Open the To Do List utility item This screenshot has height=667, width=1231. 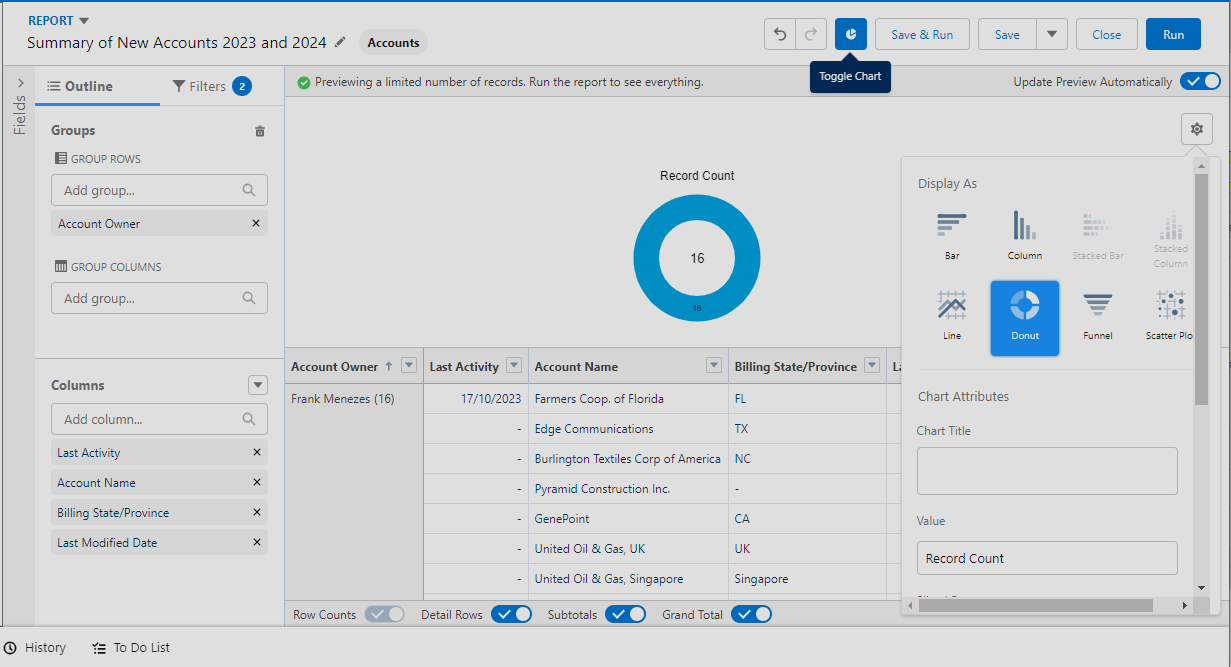point(131,648)
